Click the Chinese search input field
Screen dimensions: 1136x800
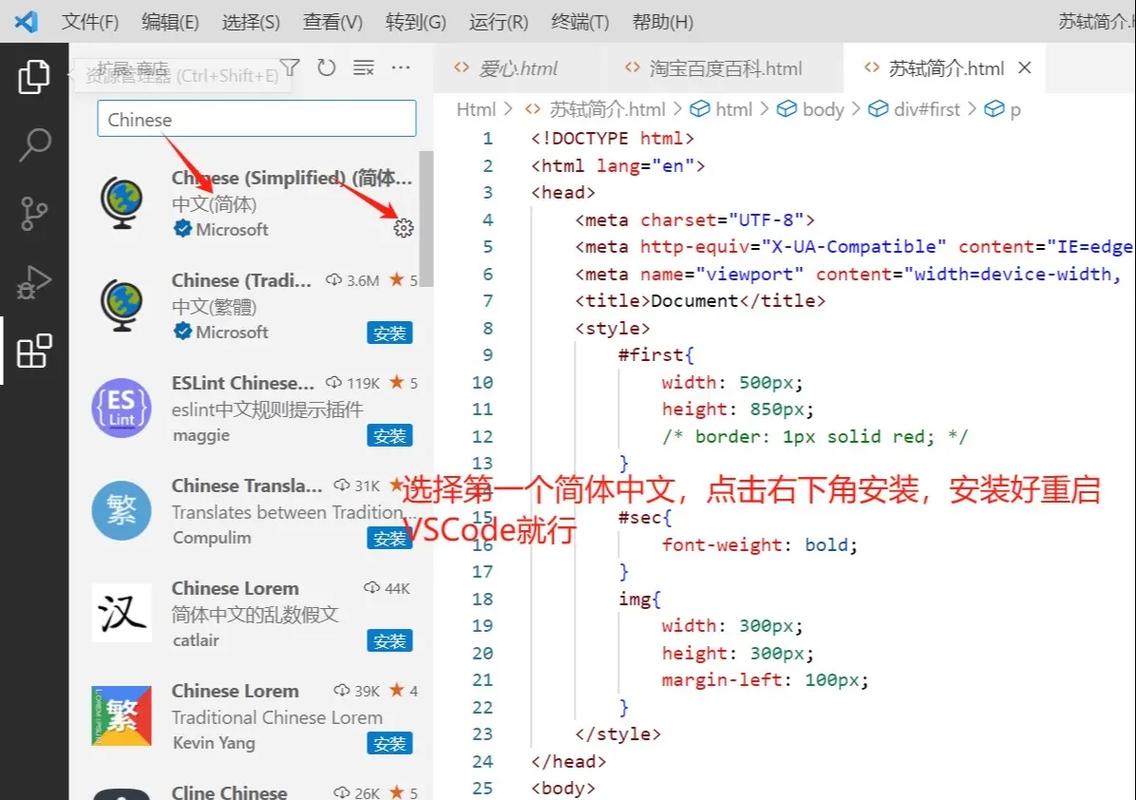[256, 118]
